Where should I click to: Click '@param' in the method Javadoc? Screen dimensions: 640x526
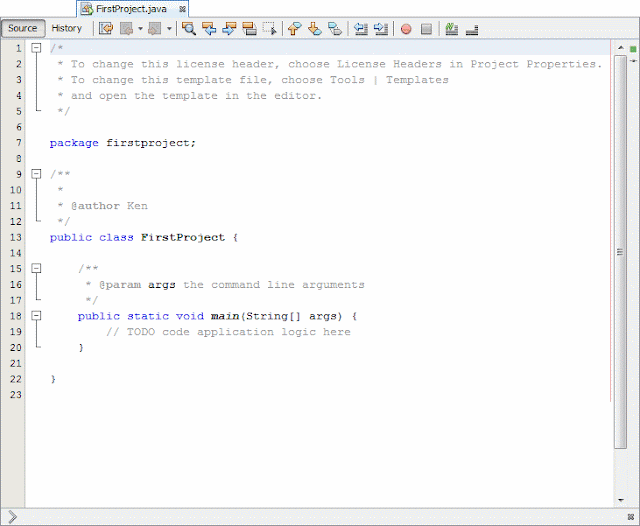click(120, 285)
